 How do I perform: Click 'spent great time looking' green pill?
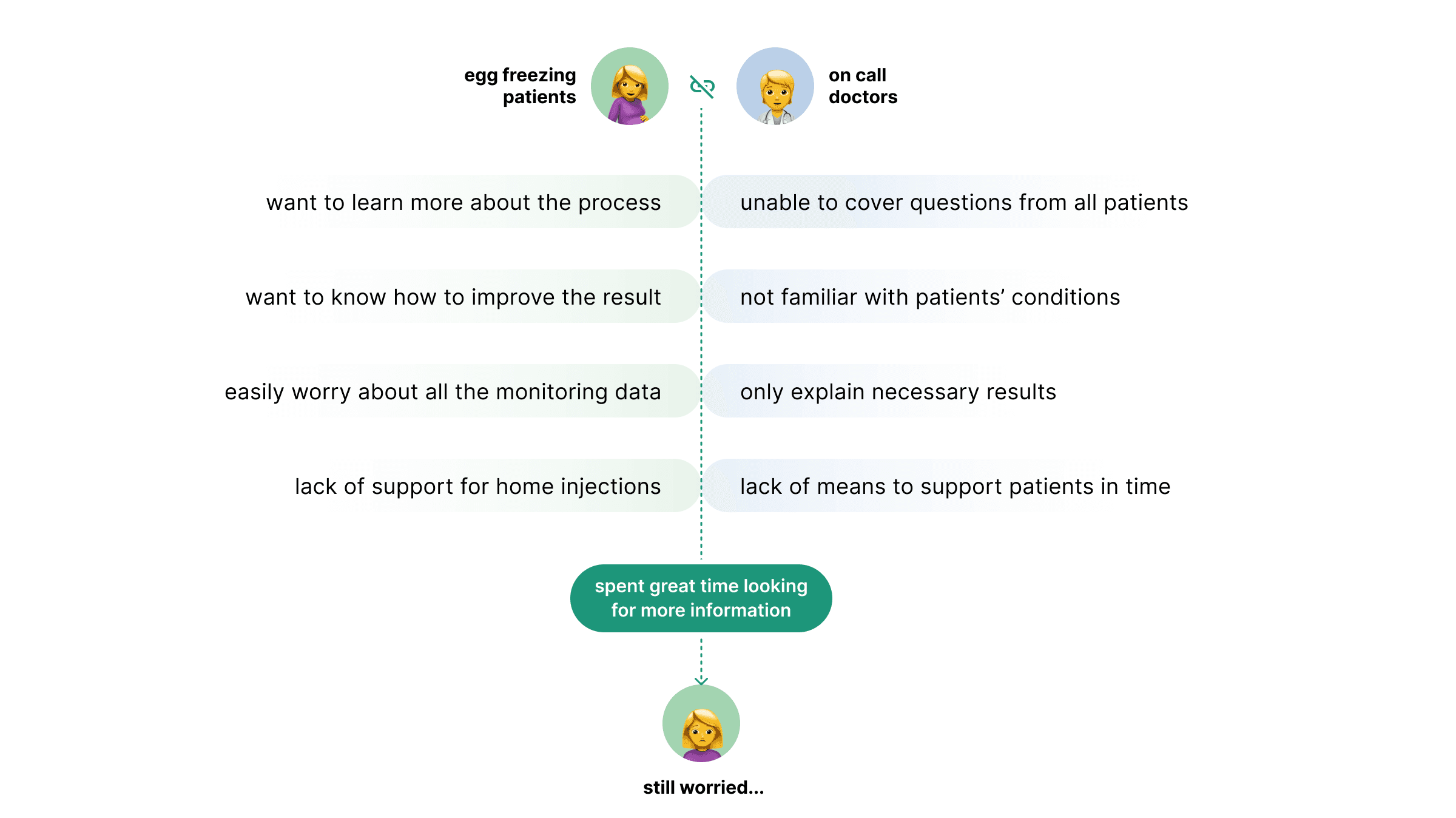tap(701, 598)
